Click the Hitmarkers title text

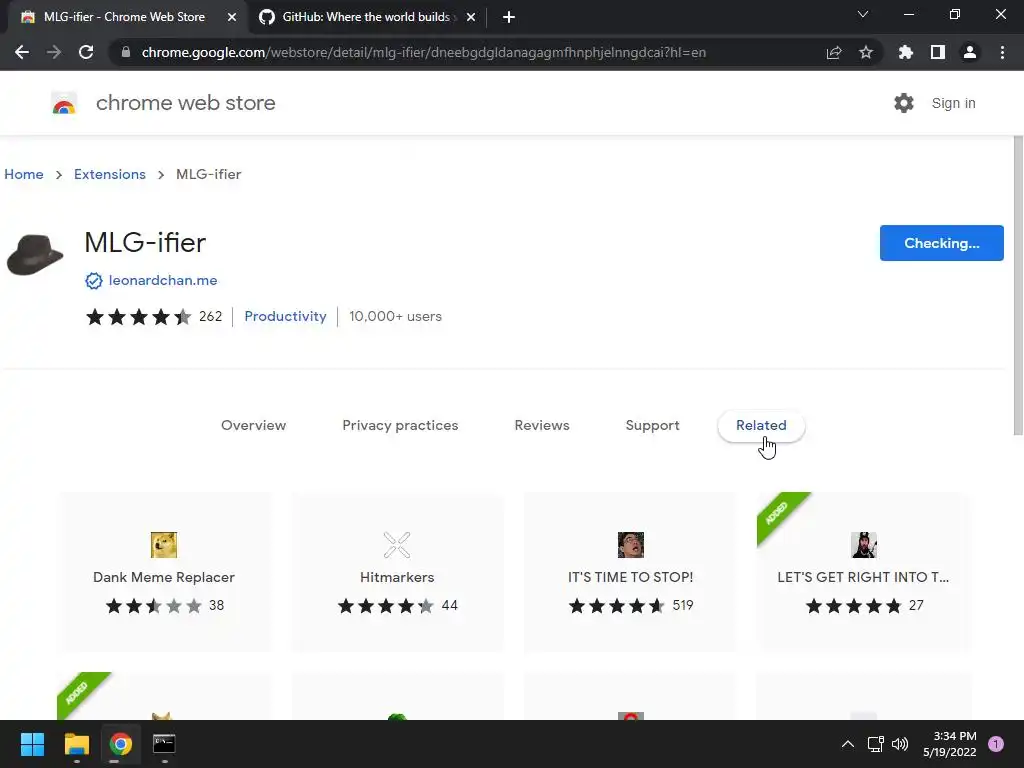click(x=397, y=577)
